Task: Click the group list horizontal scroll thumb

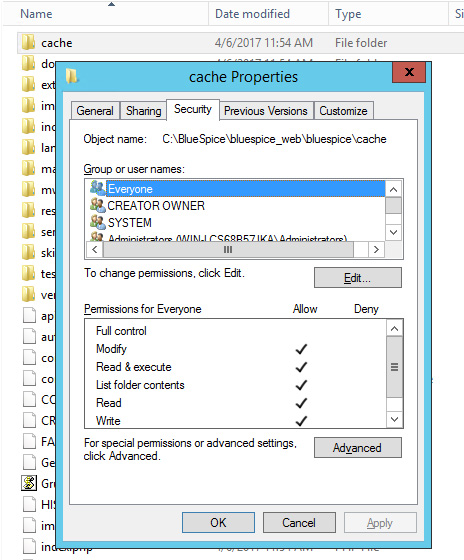Action: (x=228, y=249)
